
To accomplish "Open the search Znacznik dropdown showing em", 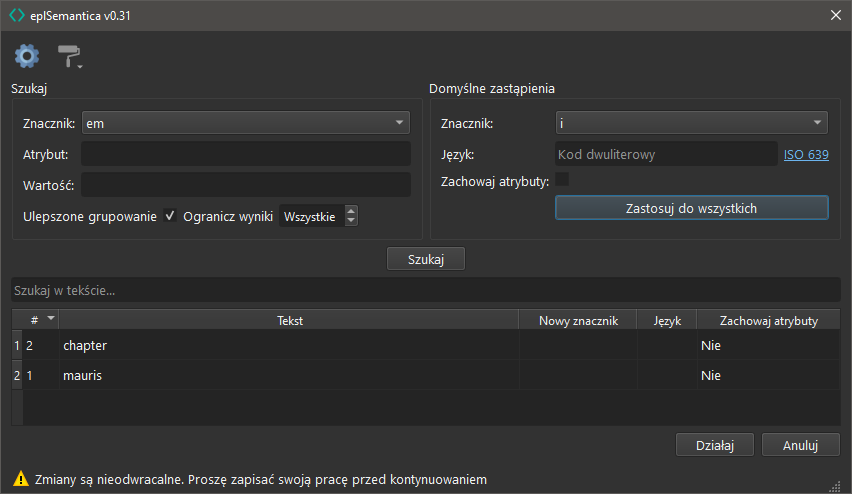I will tap(245, 123).
